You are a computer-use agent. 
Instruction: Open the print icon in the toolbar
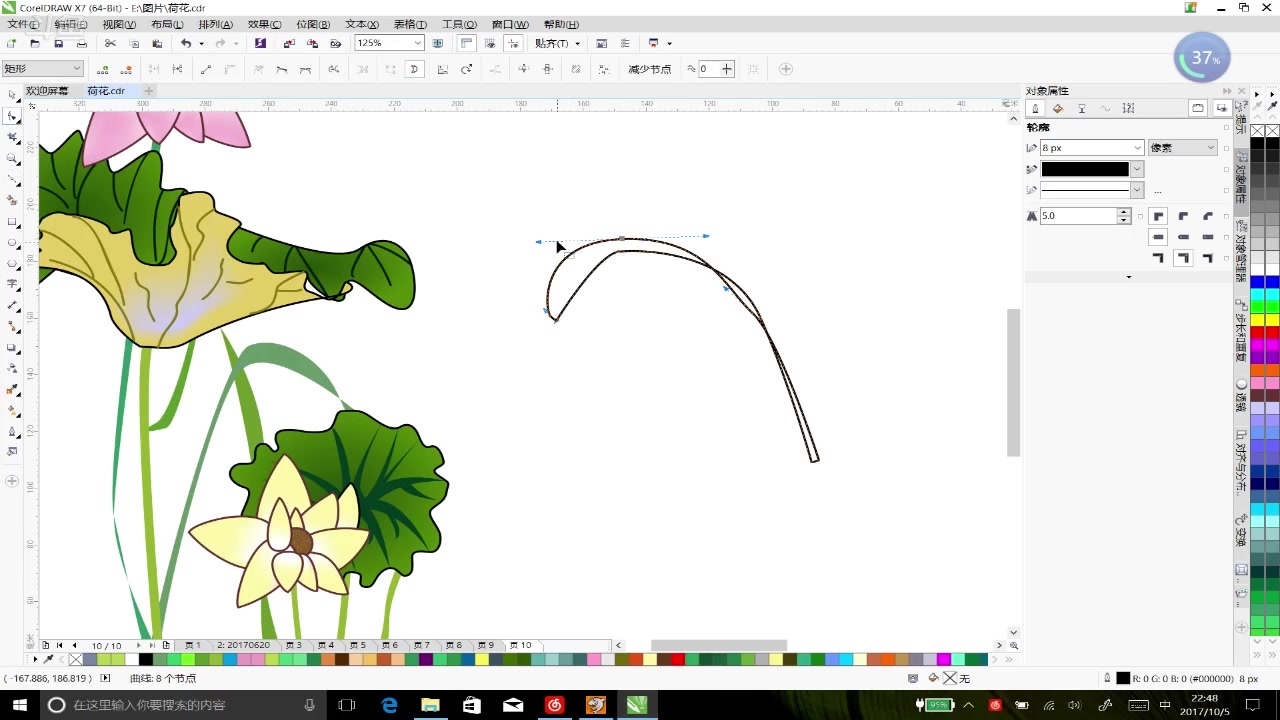(82, 44)
